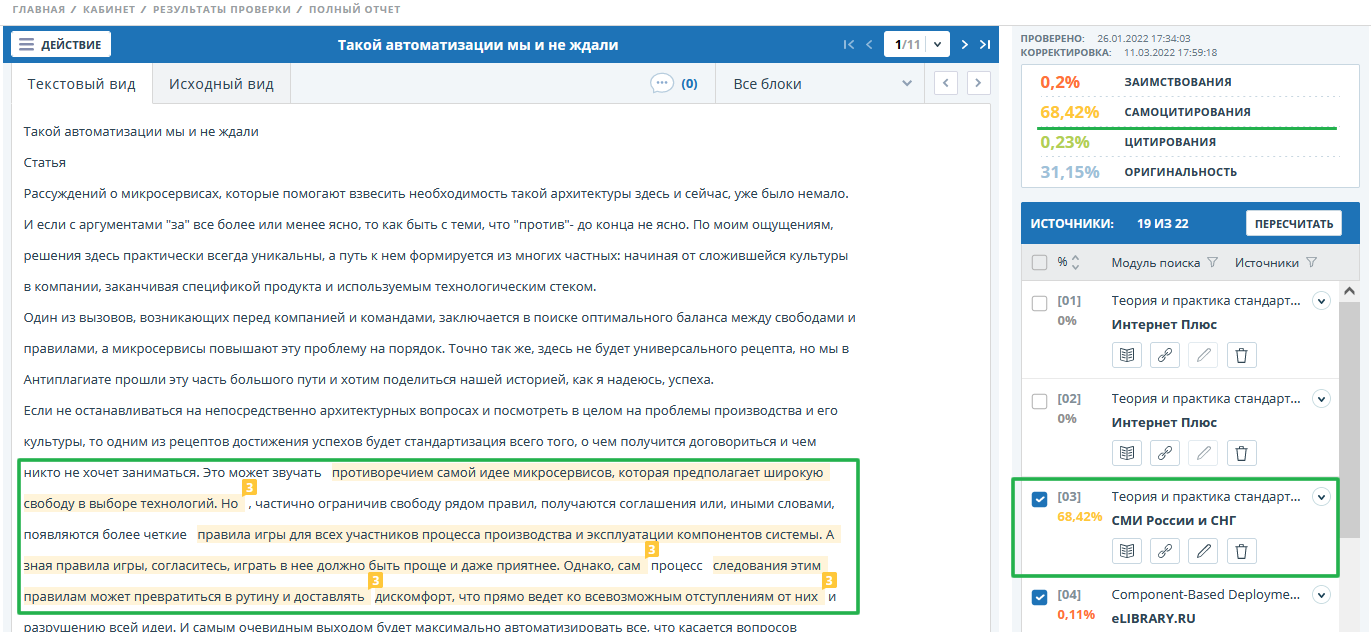Open comments via speech bubble icon
Viewport: 1371px width, 632px height.
(x=662, y=84)
